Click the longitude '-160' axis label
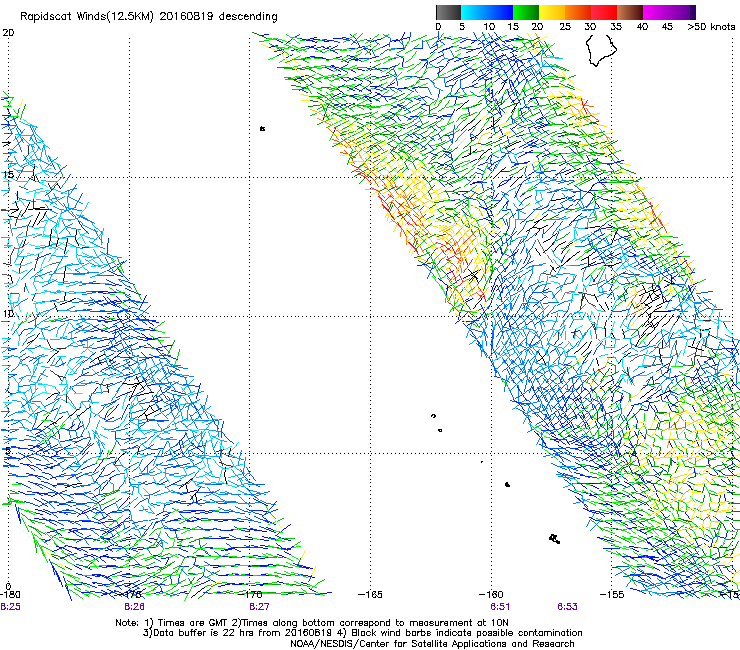This screenshot has height=650, width=740. pyautogui.click(x=491, y=595)
